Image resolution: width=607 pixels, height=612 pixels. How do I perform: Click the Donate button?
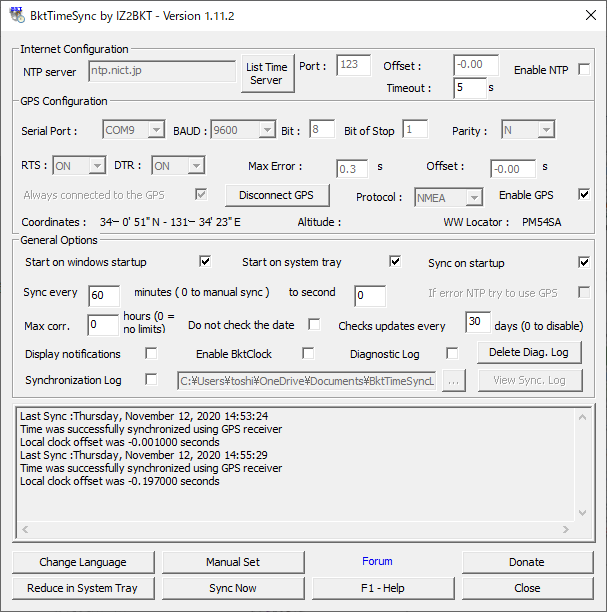tap(528, 562)
